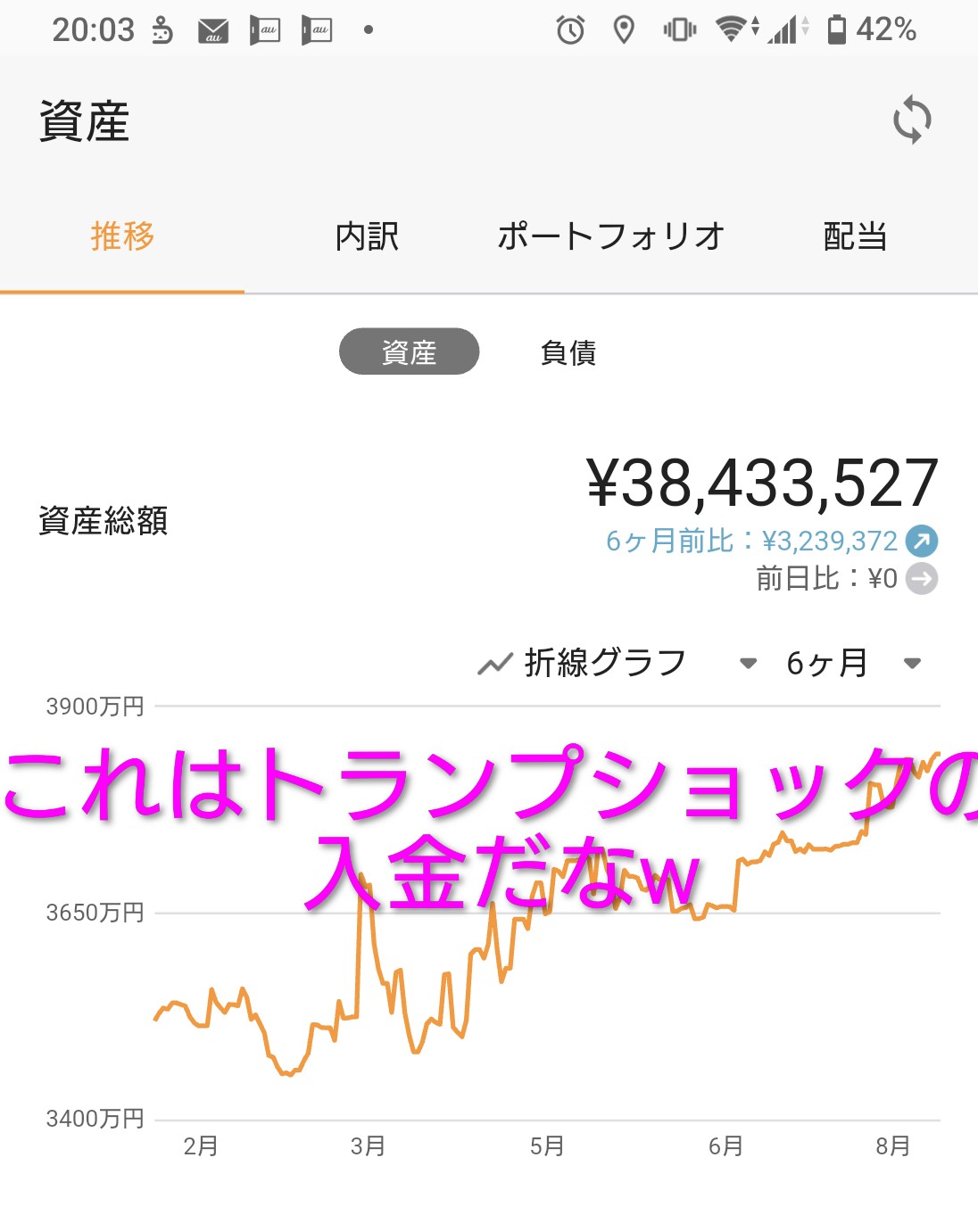
Task: Tap the 6ヶ月 period label
Action: (827, 663)
